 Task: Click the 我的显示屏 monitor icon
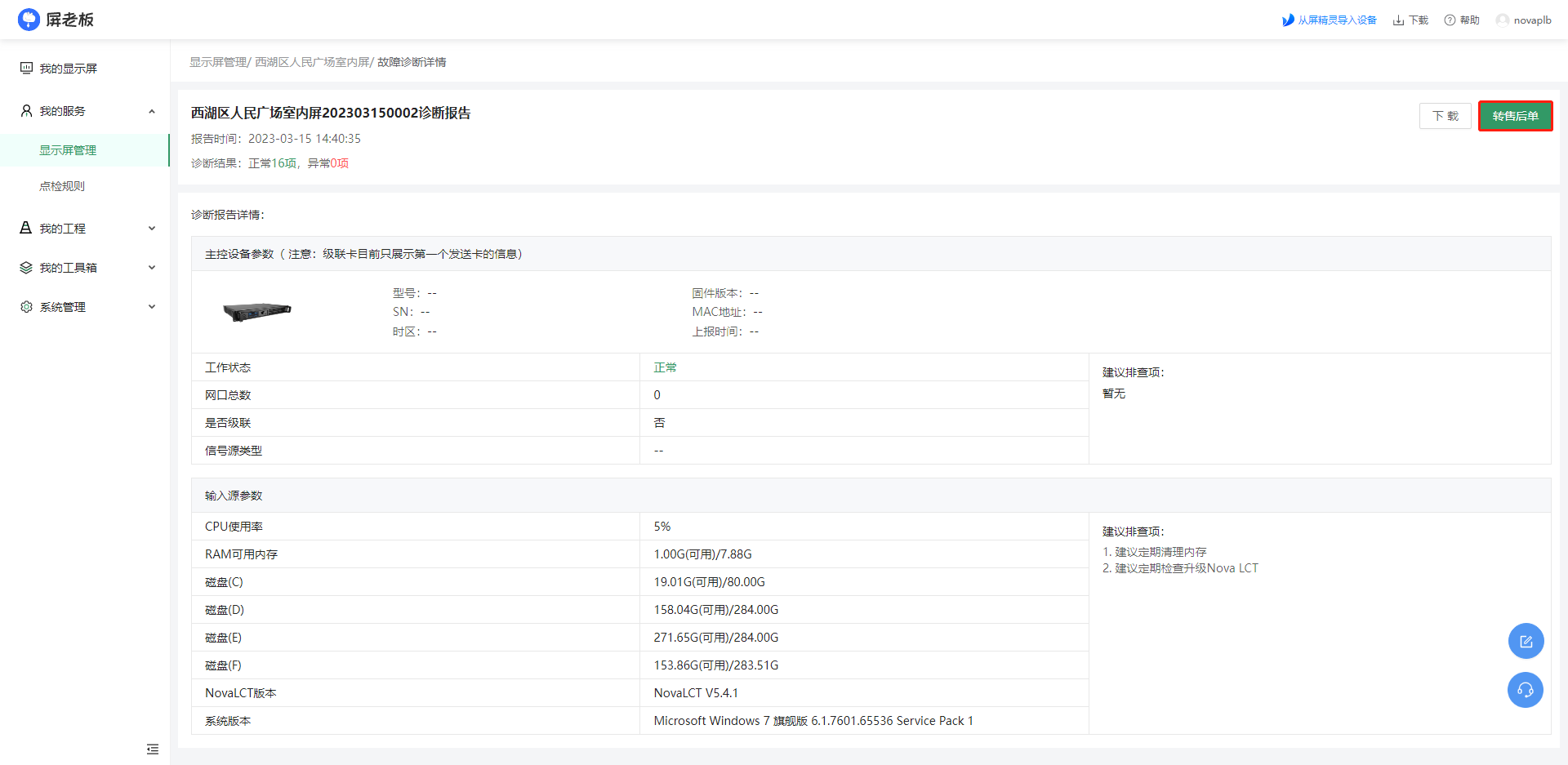pos(26,68)
